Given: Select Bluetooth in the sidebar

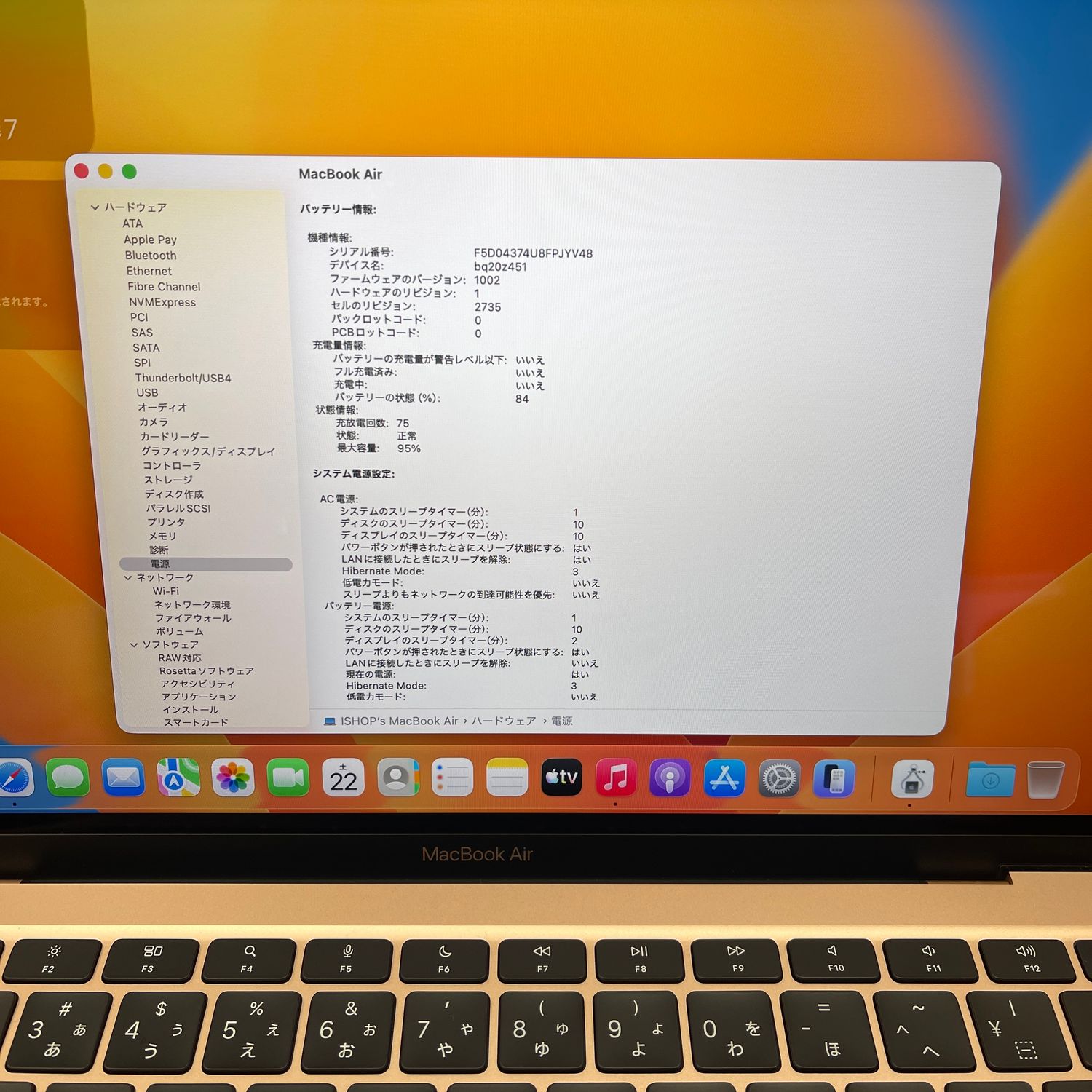Looking at the screenshot, I should (x=151, y=256).
